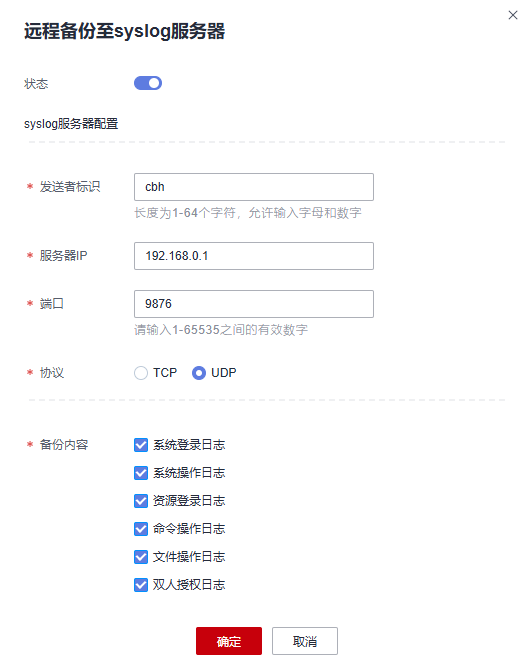Click the TCP label text
Screen dimensions: 527x669
click(165, 373)
